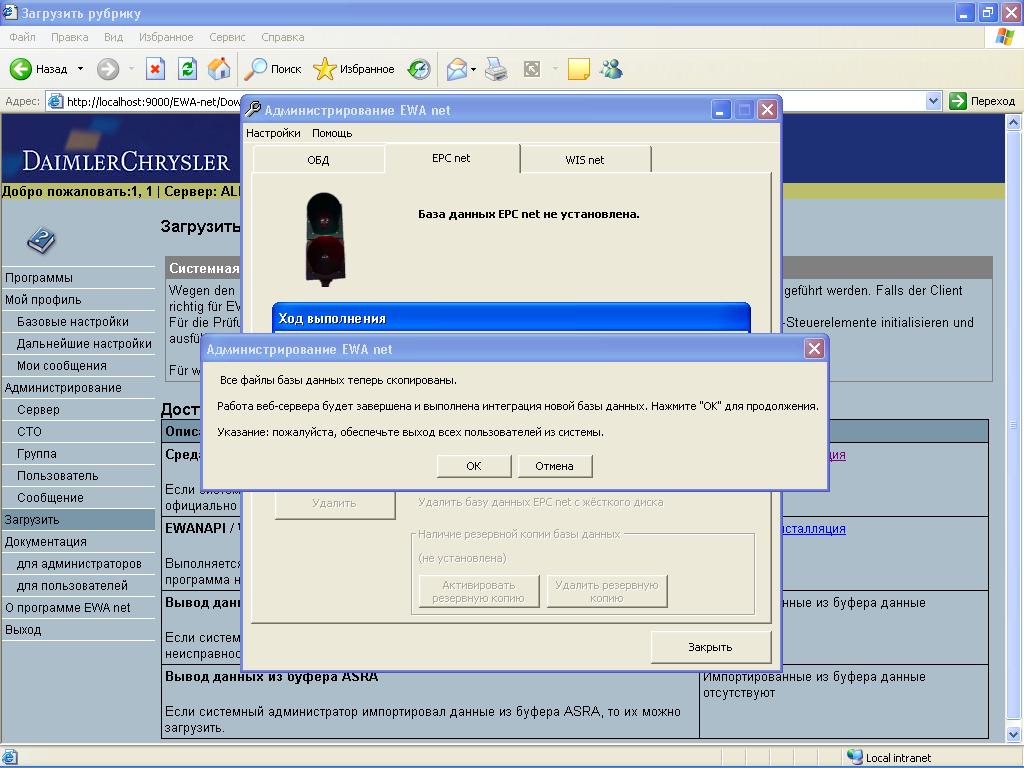Image resolution: width=1024 pixels, height=768 pixels.
Task: Click the Удалить button
Action: click(334, 504)
